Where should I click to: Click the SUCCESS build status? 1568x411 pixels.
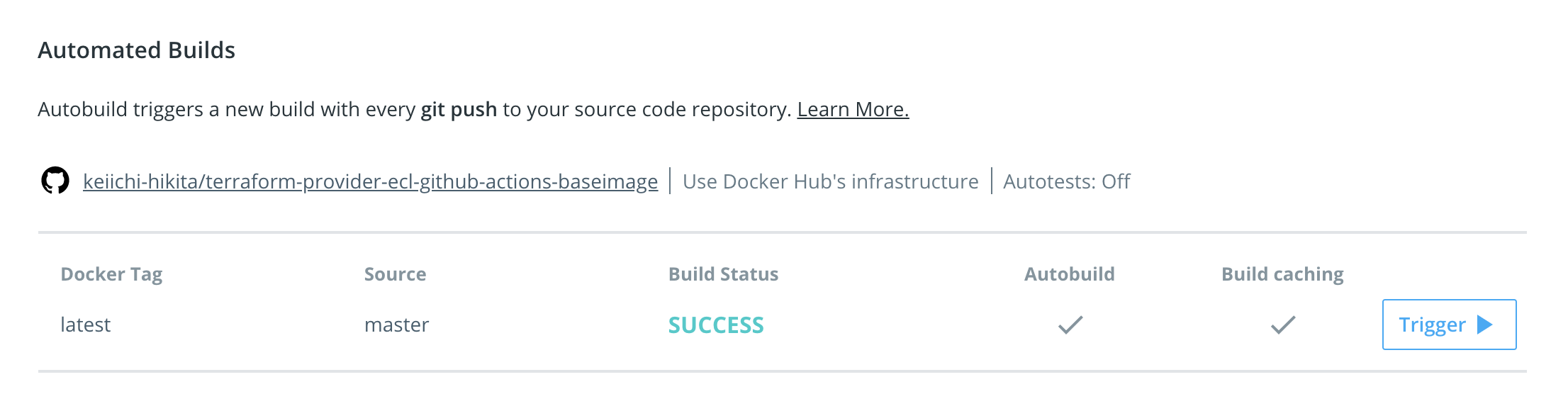pos(716,325)
